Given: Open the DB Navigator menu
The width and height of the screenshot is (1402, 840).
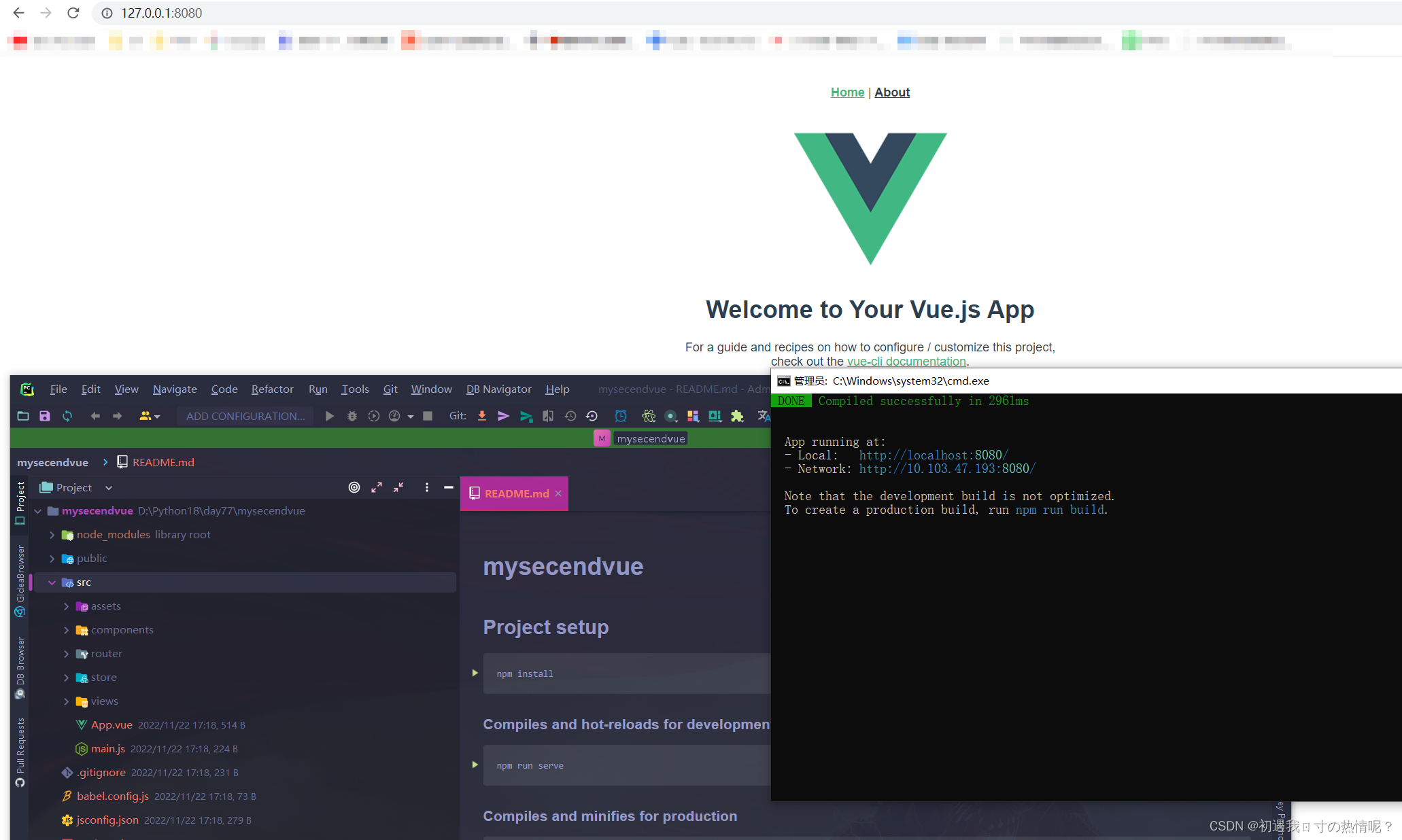Looking at the screenshot, I should tap(498, 389).
